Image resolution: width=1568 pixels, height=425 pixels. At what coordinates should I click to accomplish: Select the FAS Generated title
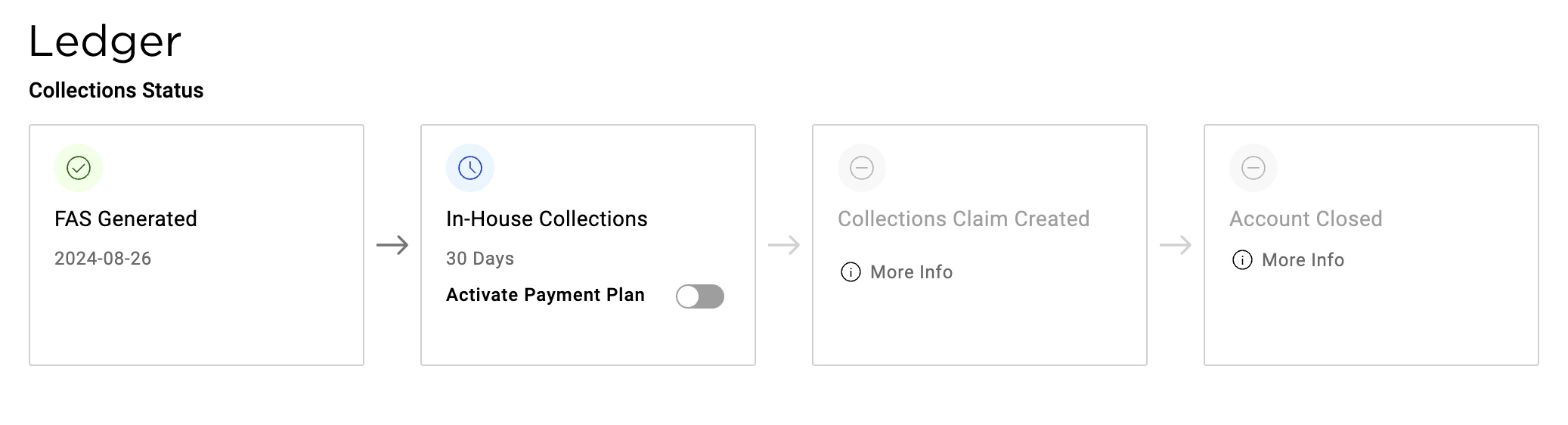tap(126, 219)
